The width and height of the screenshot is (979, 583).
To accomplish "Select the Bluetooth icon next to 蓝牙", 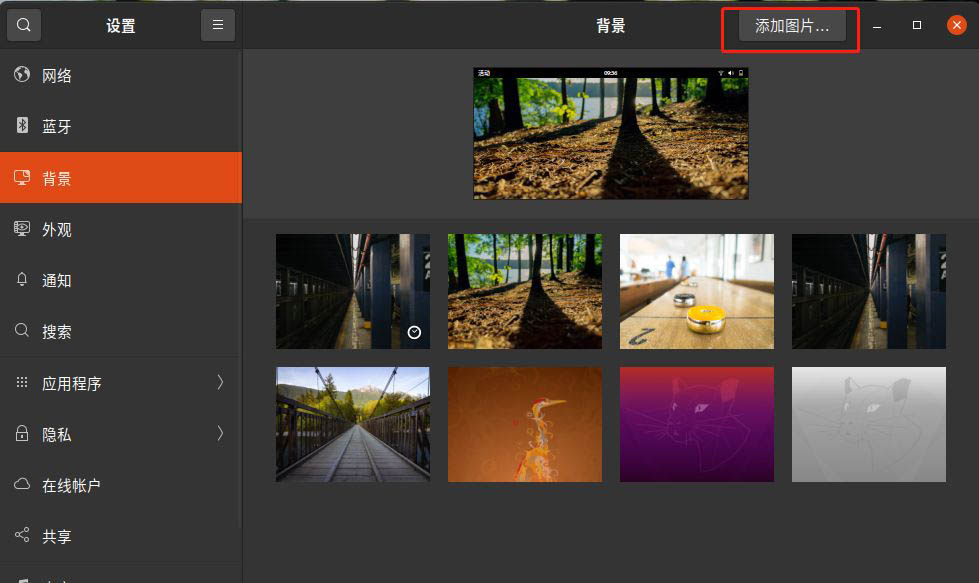I will tap(22, 126).
